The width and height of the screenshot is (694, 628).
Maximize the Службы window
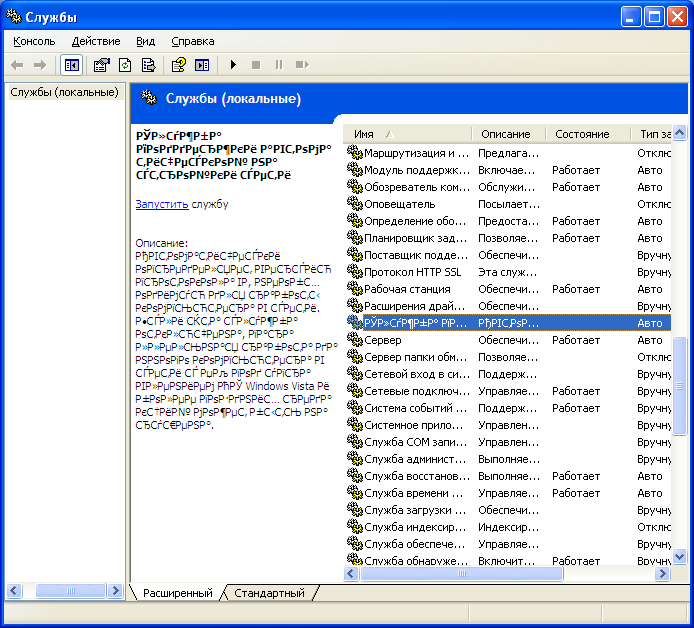654,17
